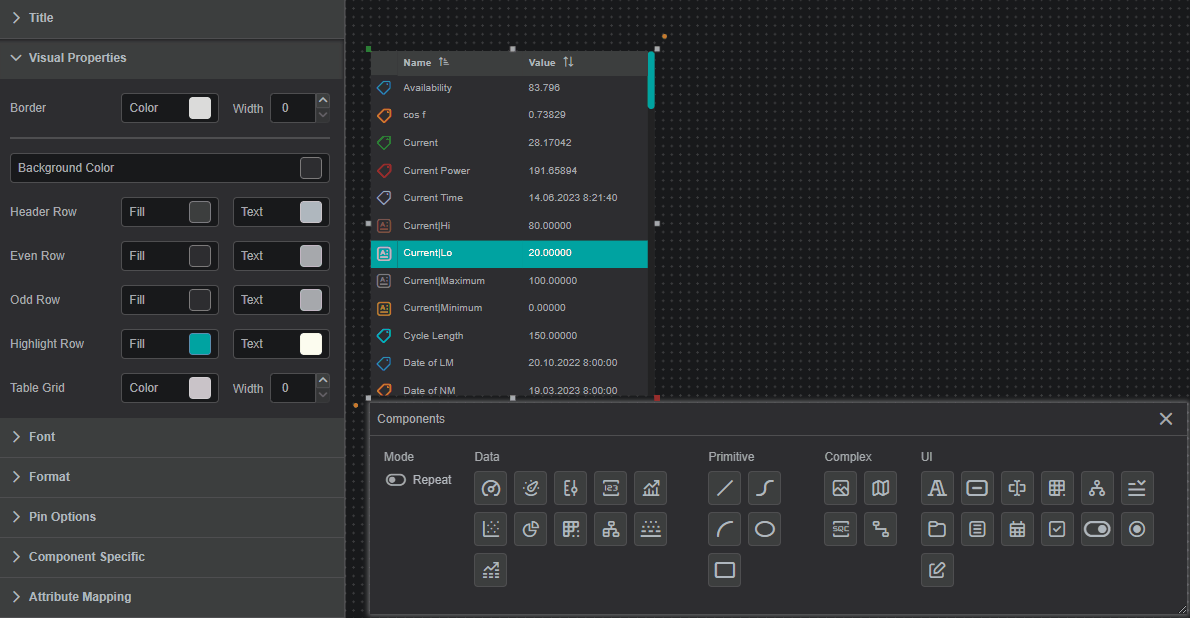Add the button UI component
Viewport: 1190px width, 618px height.
coord(978,488)
